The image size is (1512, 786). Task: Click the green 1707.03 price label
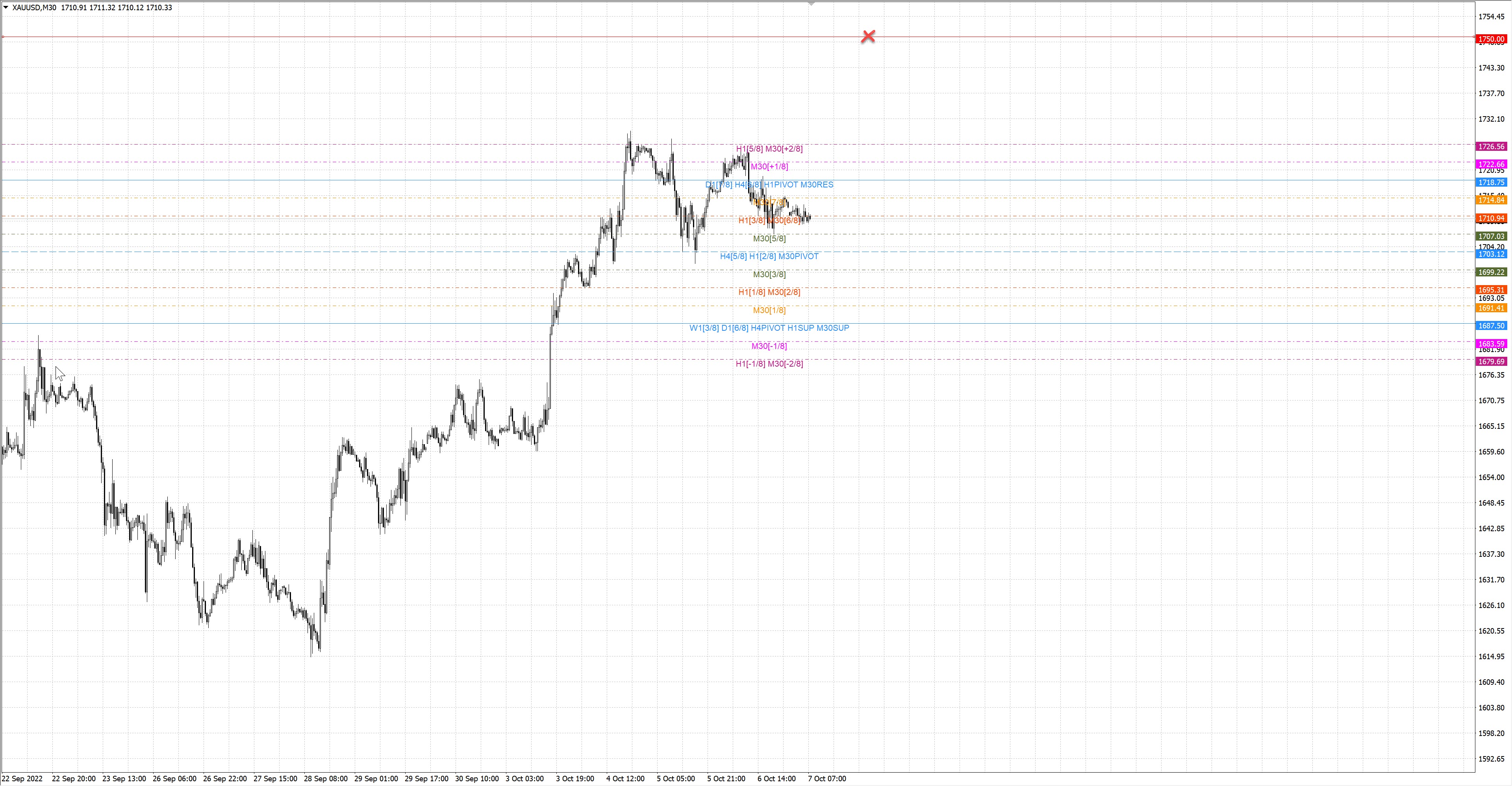pos(1491,236)
